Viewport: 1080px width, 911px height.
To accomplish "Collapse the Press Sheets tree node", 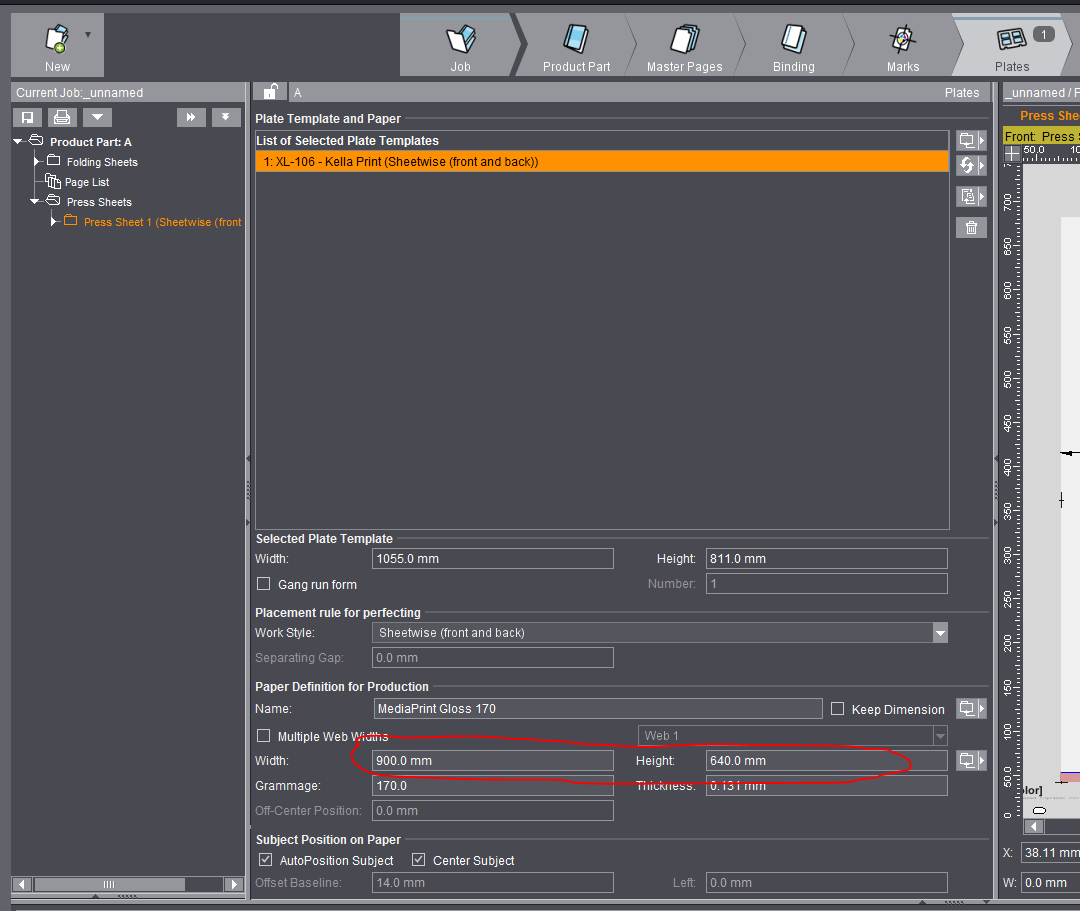I will [35, 202].
